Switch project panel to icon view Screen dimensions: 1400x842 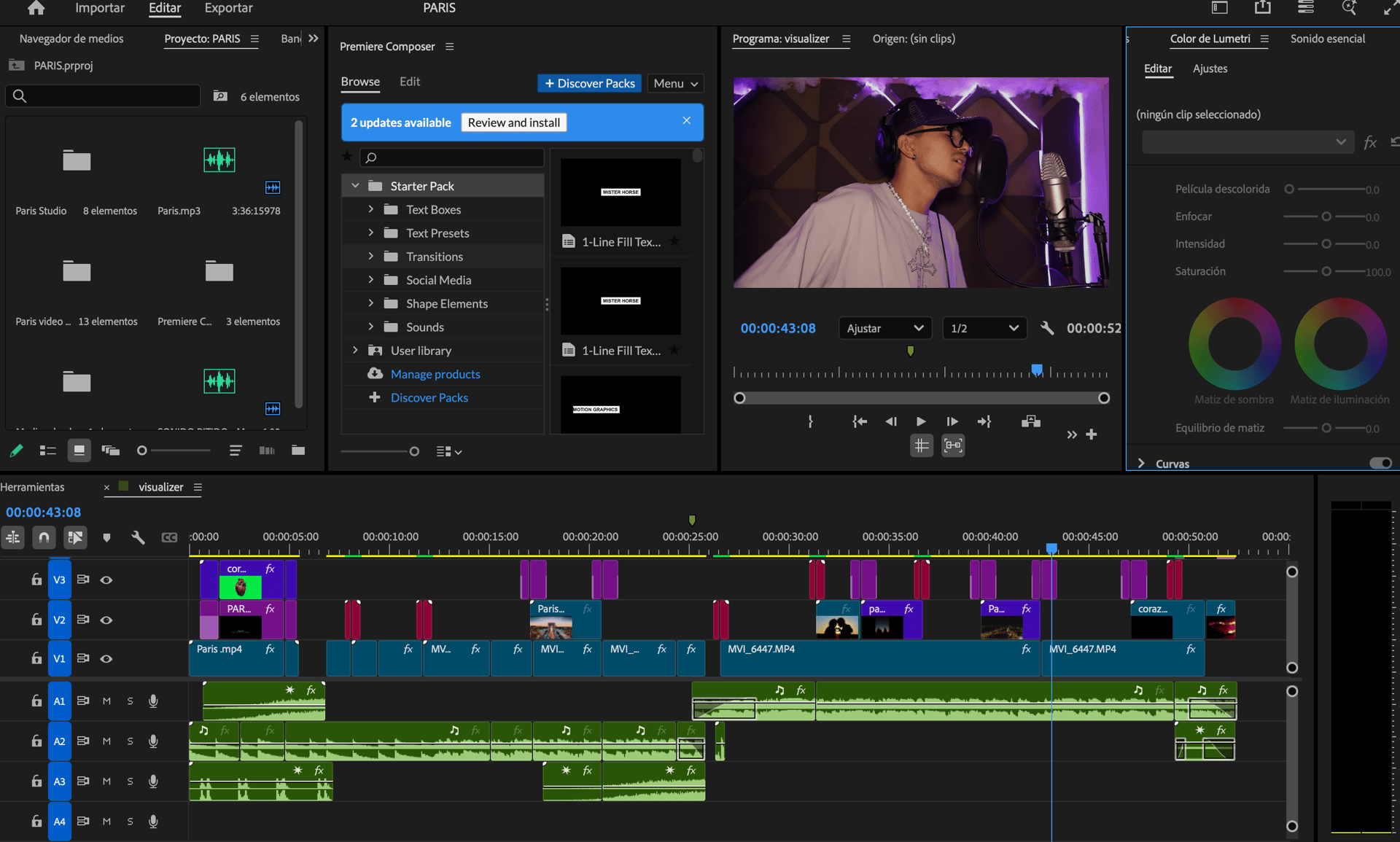tap(79, 451)
